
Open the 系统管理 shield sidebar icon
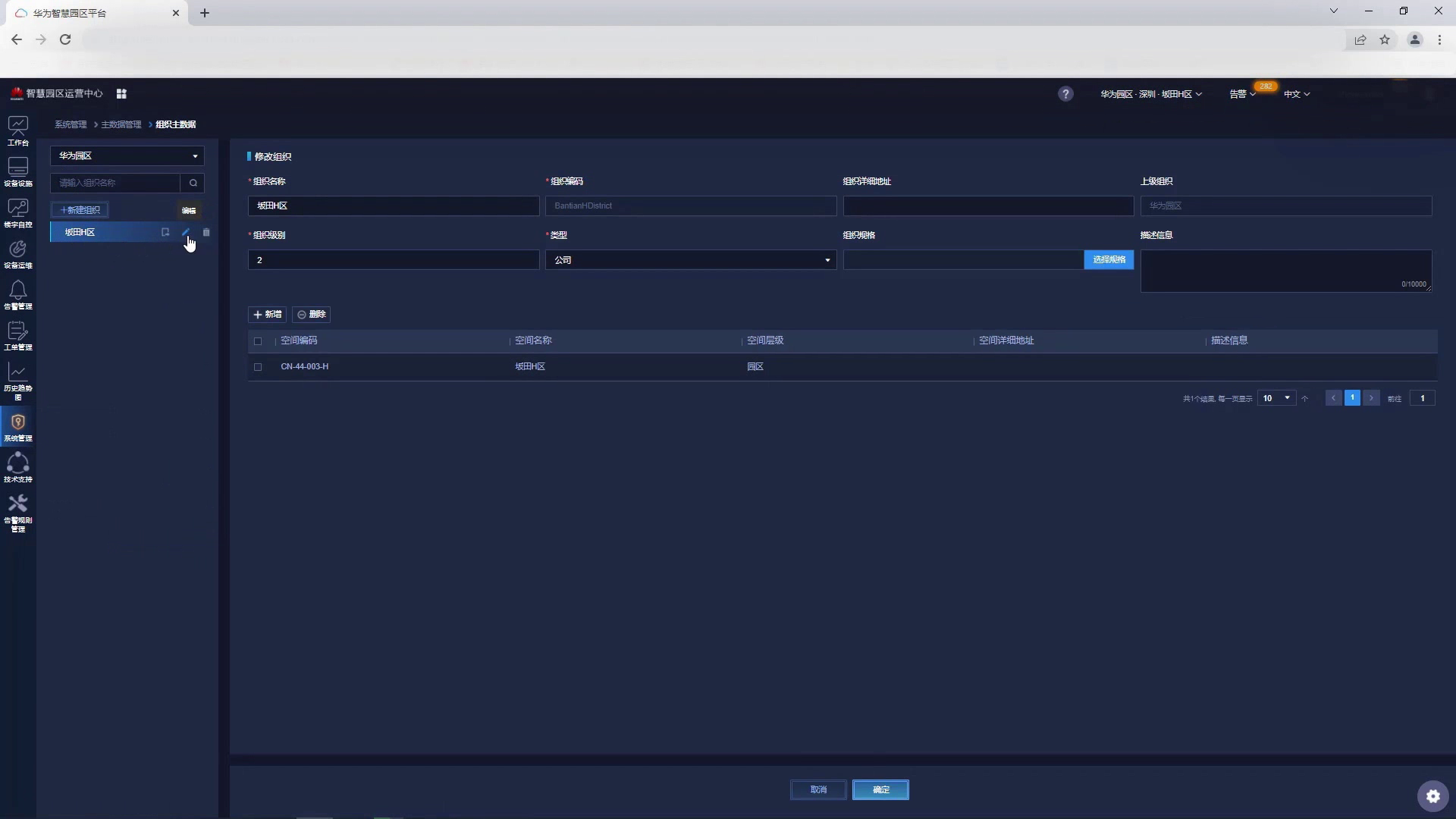(x=17, y=426)
